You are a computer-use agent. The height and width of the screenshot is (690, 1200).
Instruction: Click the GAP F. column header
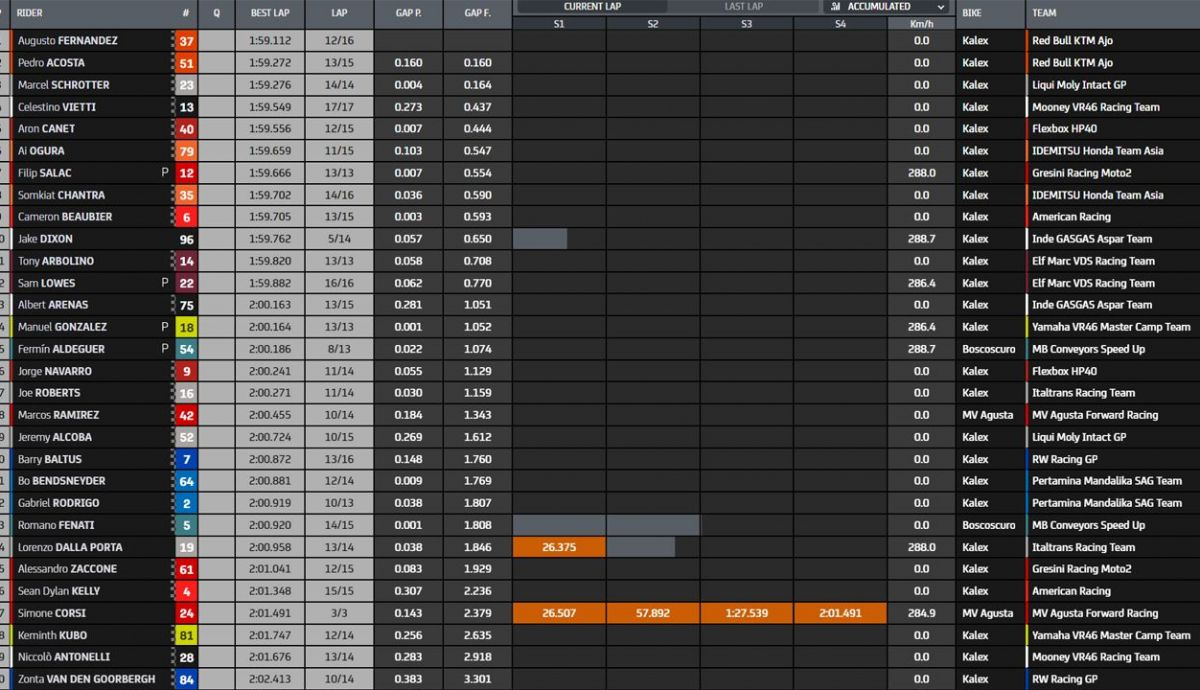[x=477, y=13]
